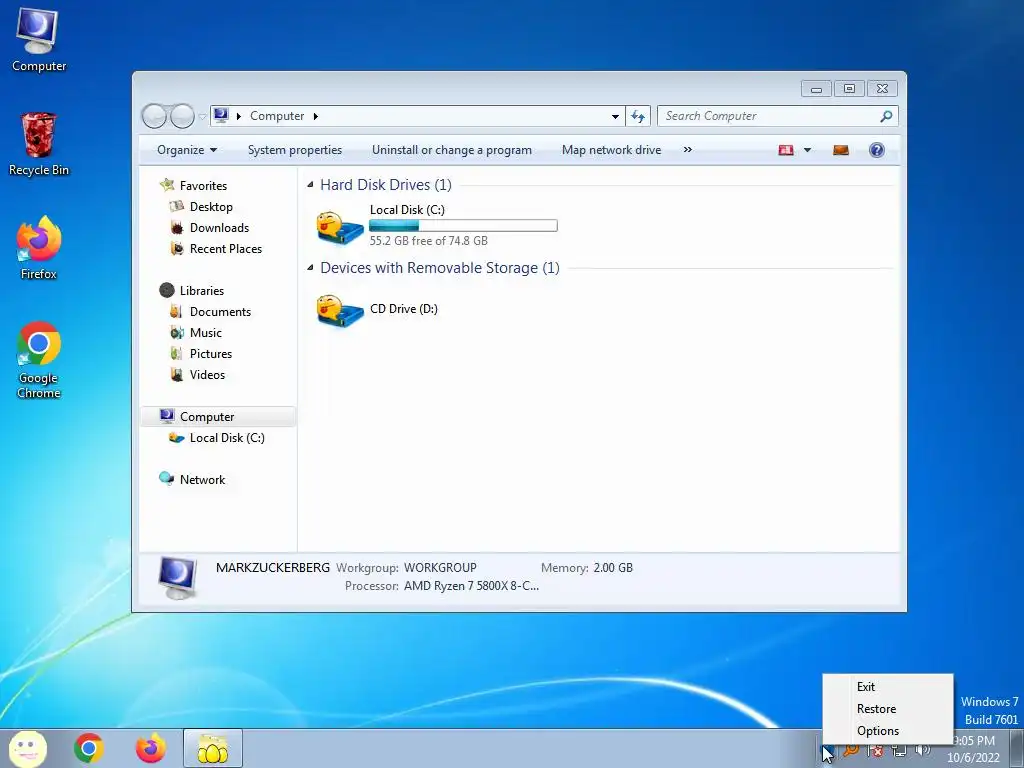Select Network in the navigation pane
The width and height of the screenshot is (1024, 768).
coord(202,480)
